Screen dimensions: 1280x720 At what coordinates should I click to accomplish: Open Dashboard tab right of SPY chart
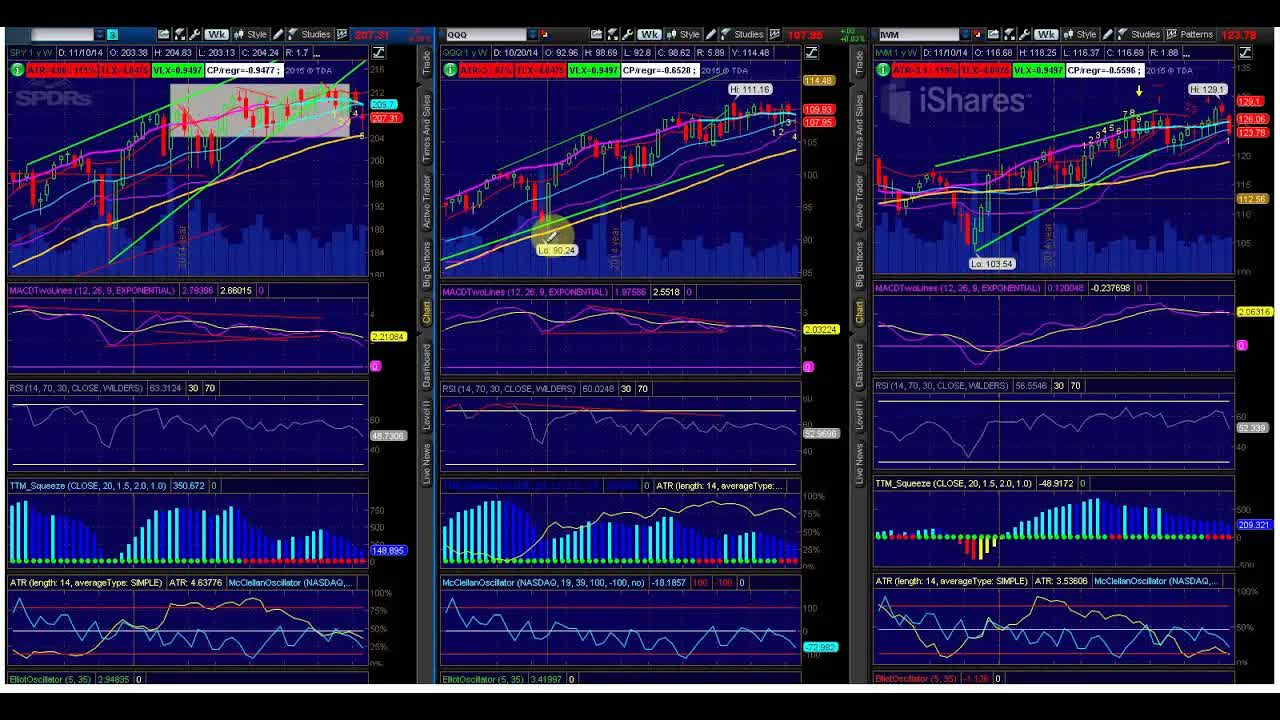click(426, 365)
